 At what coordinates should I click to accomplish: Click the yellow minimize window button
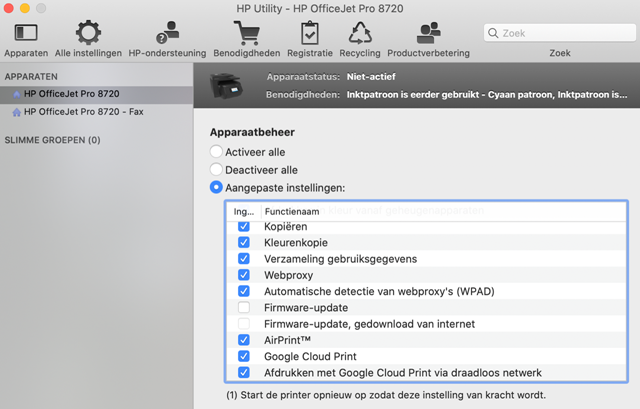pyautogui.click(x=25, y=8)
